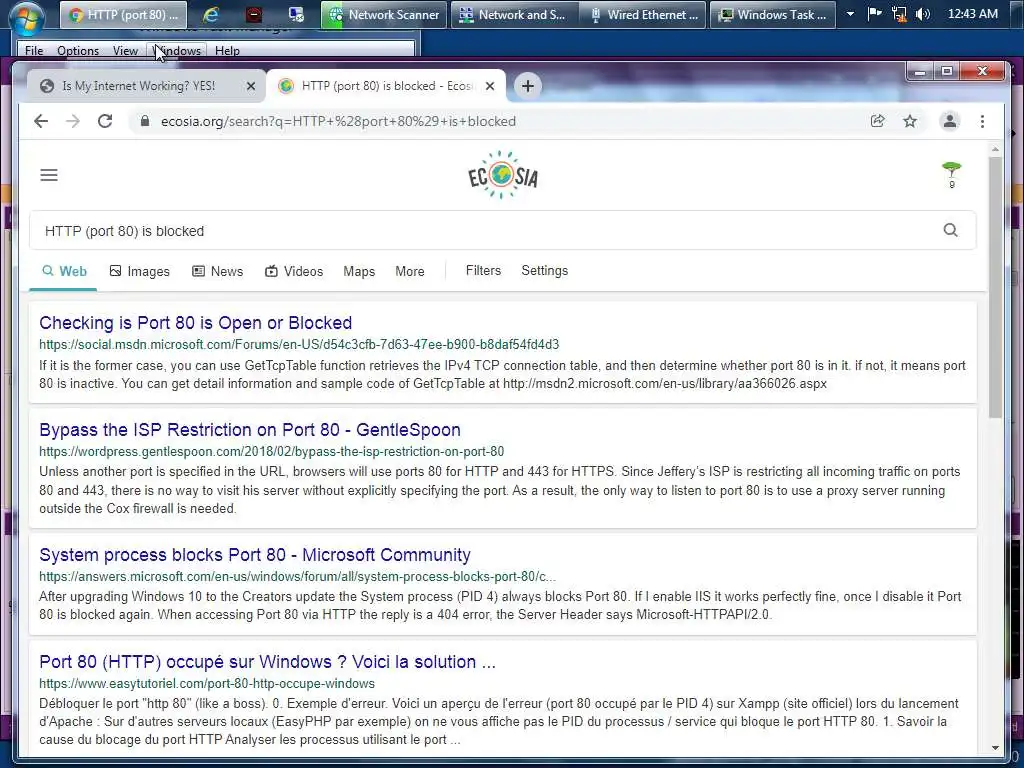Open Chrome three-dot menu

[x=982, y=121]
